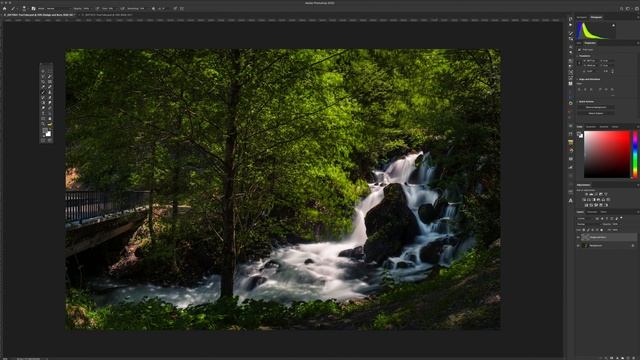Open layer blend mode dropdown
The width and height of the screenshot is (640, 360).
pos(589,224)
